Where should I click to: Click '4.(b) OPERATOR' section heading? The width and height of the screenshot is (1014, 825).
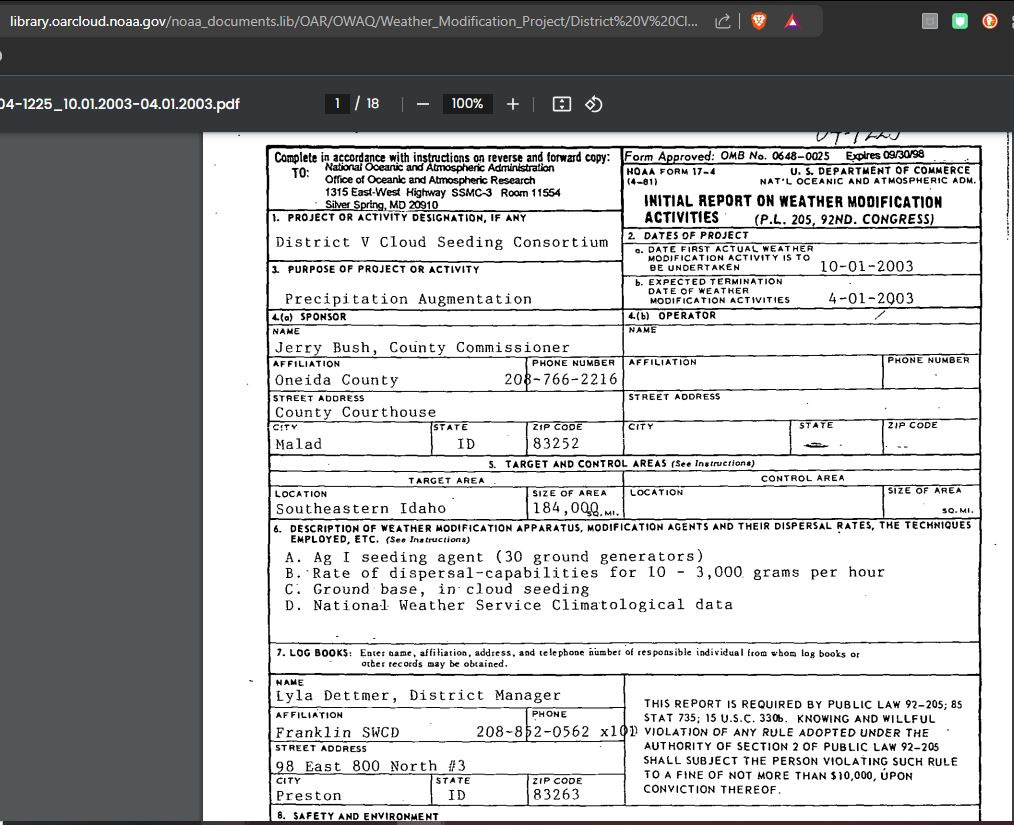coord(672,316)
